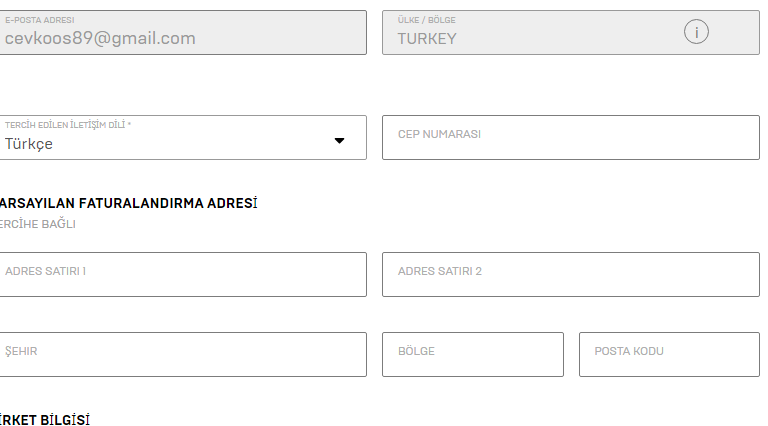Select the Türkçe language value
The height and width of the screenshot is (426, 768).
point(29,144)
